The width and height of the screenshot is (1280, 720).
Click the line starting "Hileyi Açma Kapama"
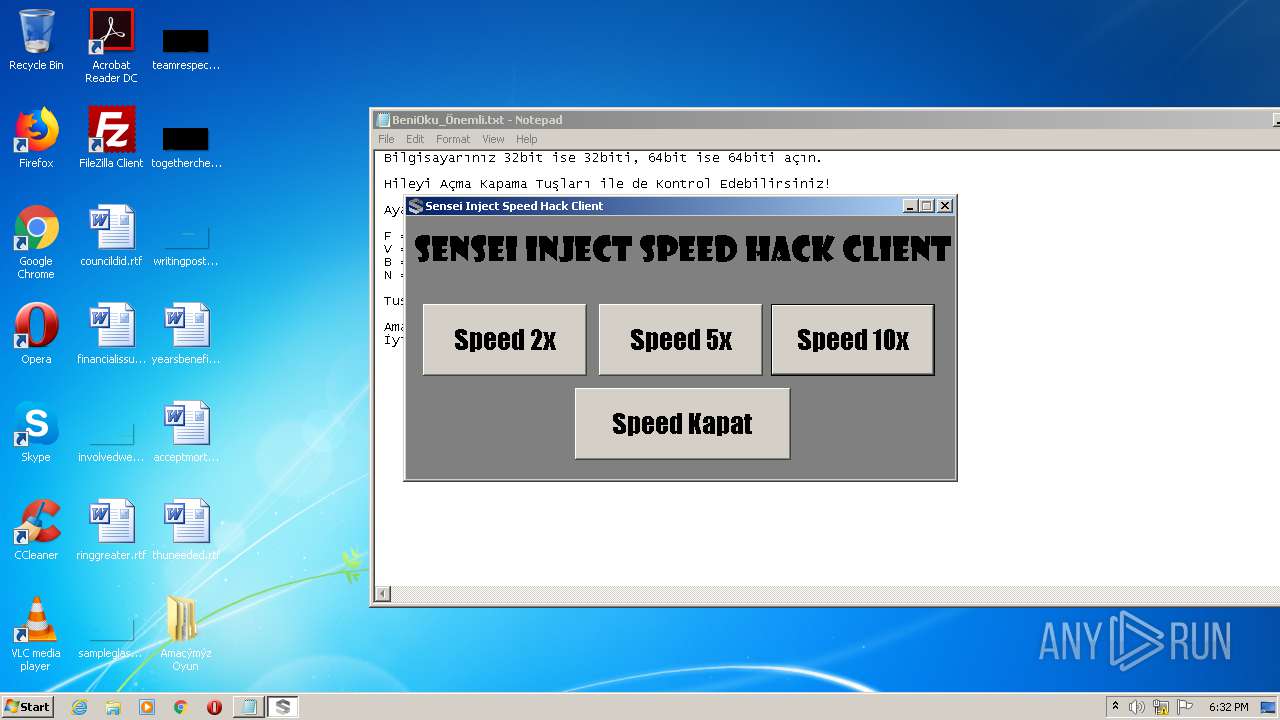pyautogui.click(x=608, y=184)
